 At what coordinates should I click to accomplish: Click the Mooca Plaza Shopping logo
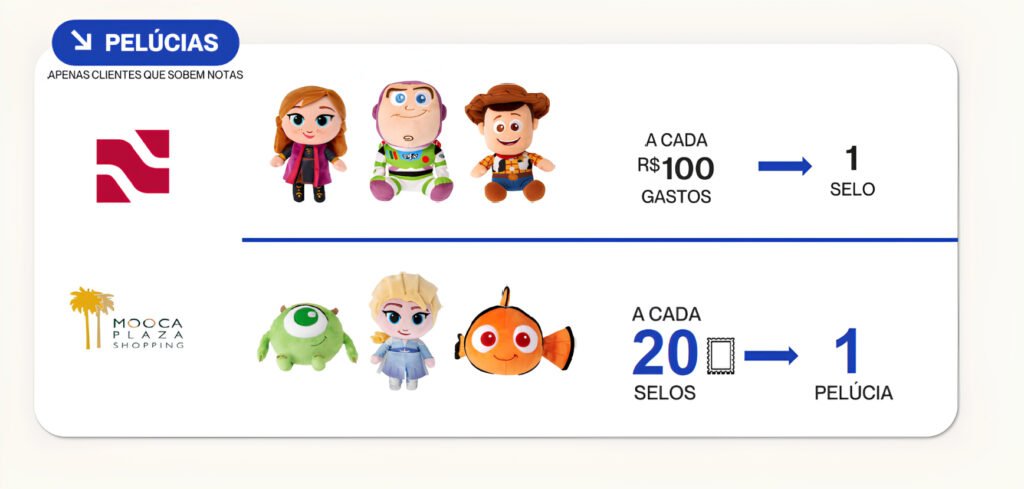[127, 318]
